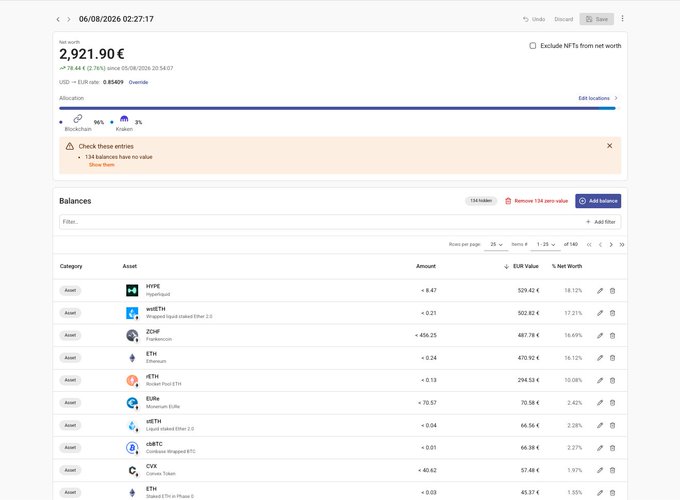Click the Discard button

(x=563, y=19)
